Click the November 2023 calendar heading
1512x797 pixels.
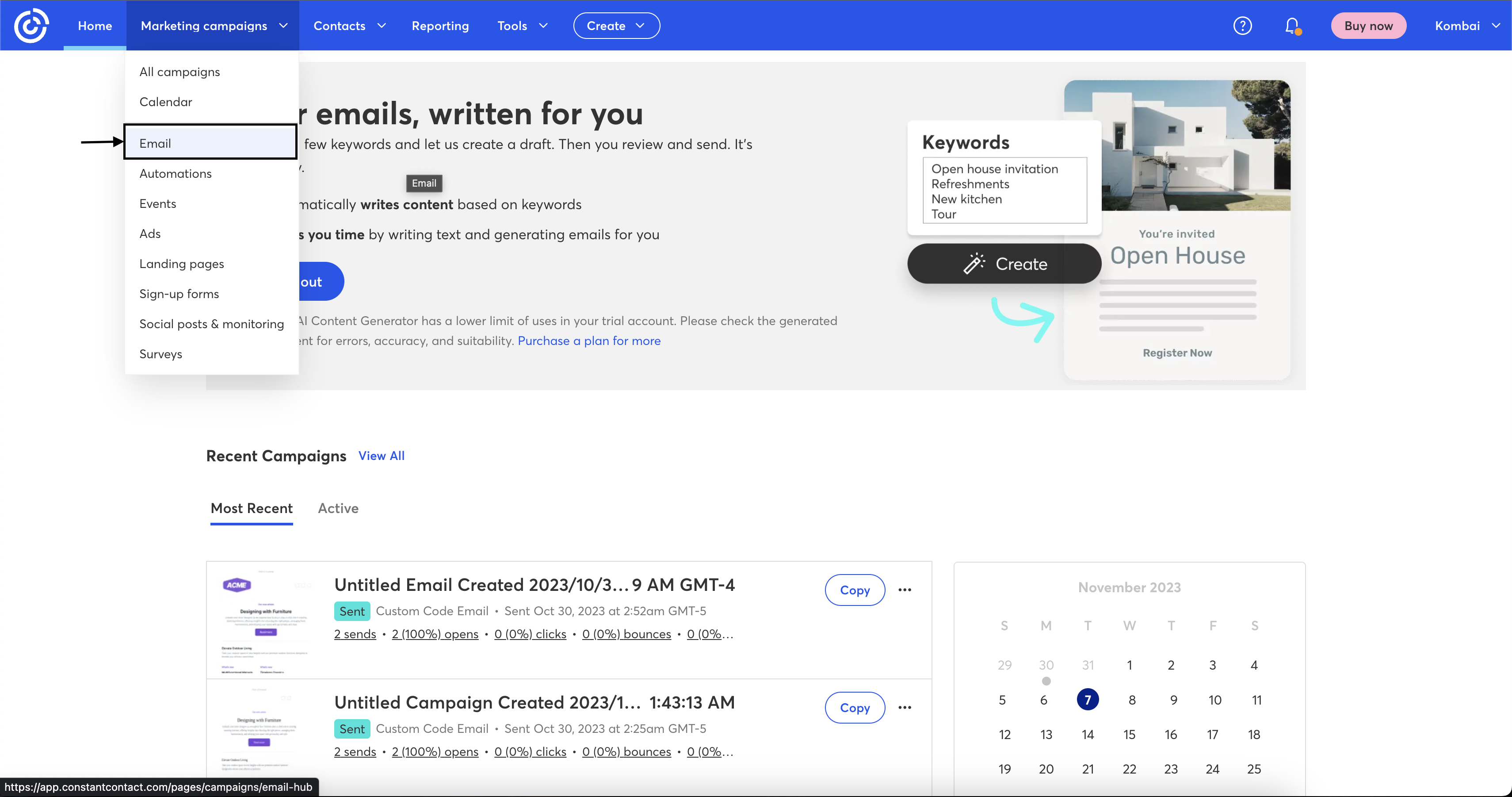[1129, 587]
